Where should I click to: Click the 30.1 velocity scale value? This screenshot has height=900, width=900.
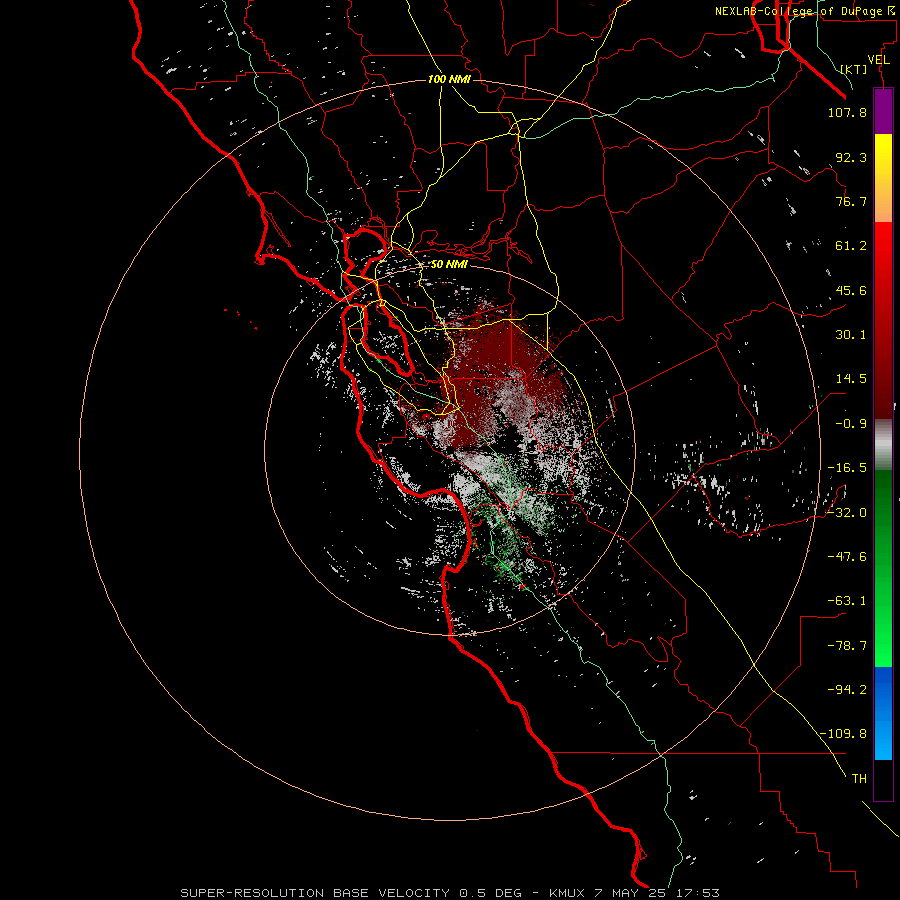coord(851,335)
